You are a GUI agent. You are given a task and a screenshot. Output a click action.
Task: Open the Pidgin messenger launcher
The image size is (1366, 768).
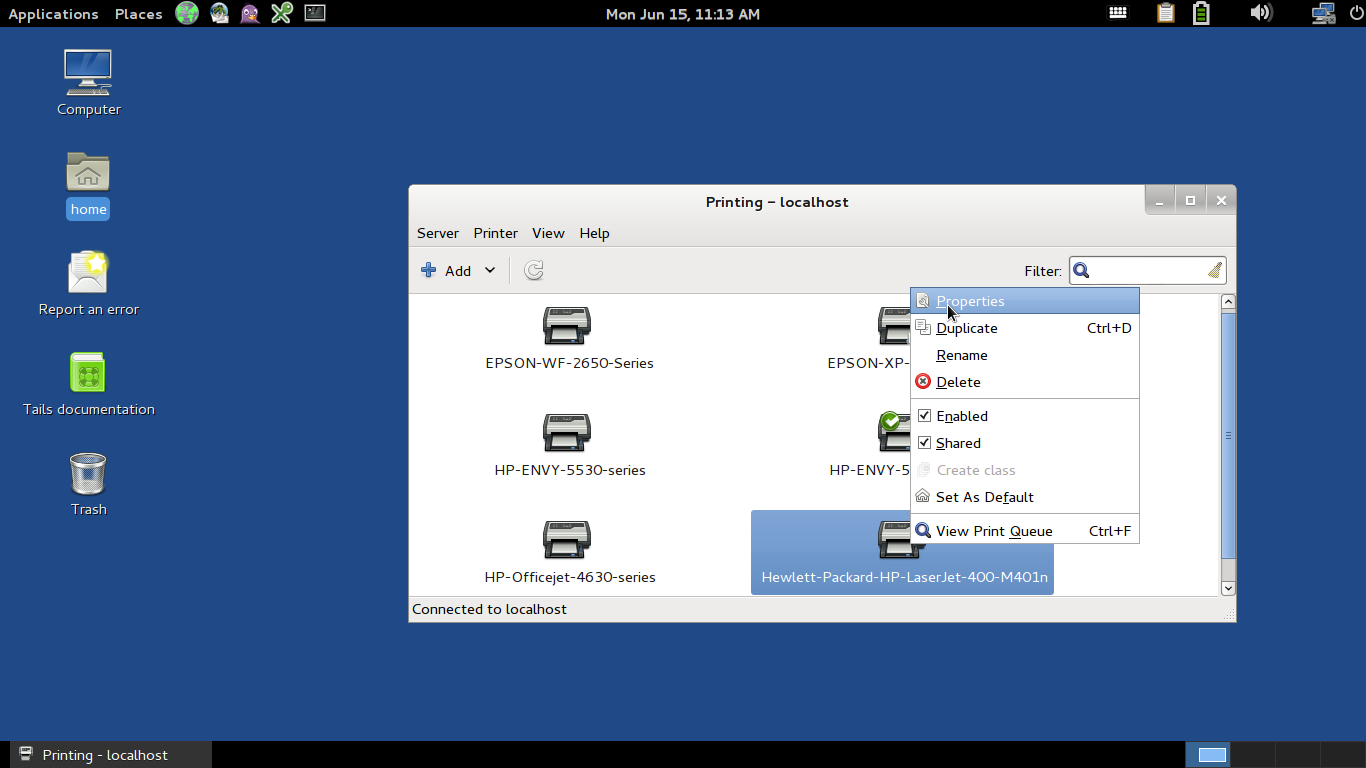tap(250, 13)
